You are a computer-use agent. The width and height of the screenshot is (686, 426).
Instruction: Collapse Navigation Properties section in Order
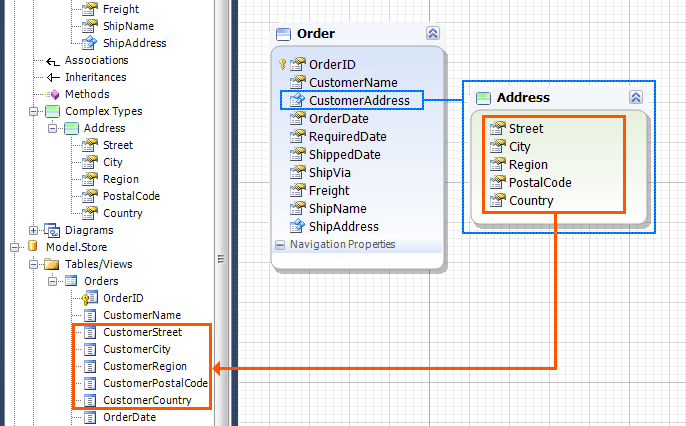pyautogui.click(x=280, y=244)
